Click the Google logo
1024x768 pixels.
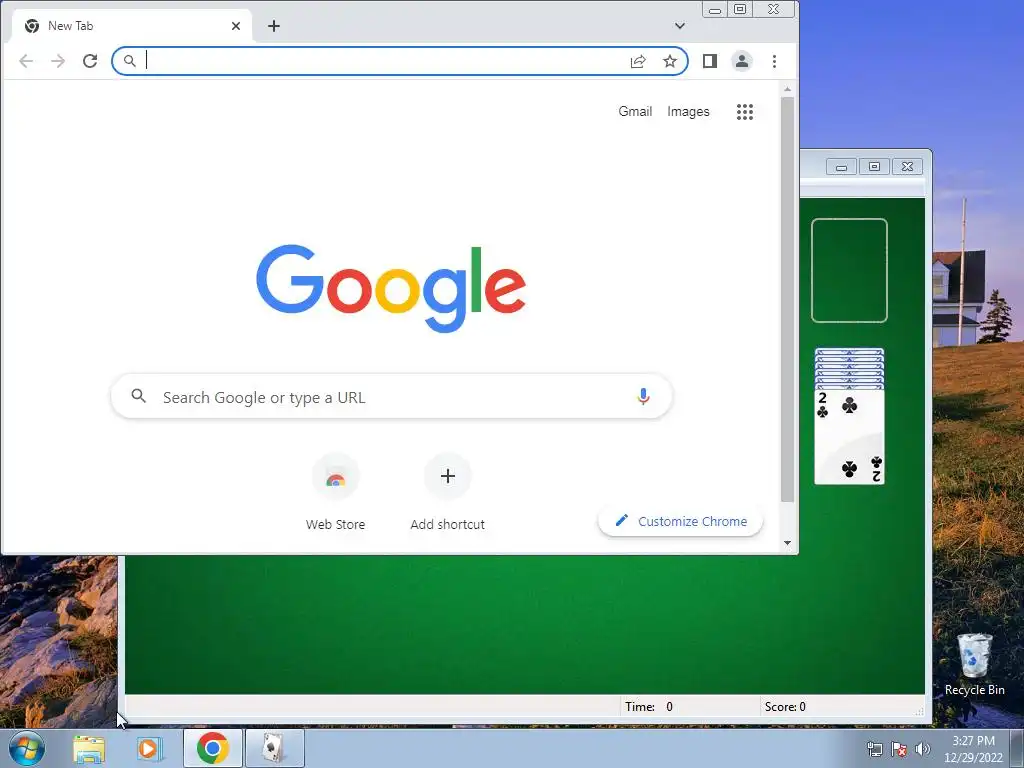pyautogui.click(x=391, y=288)
